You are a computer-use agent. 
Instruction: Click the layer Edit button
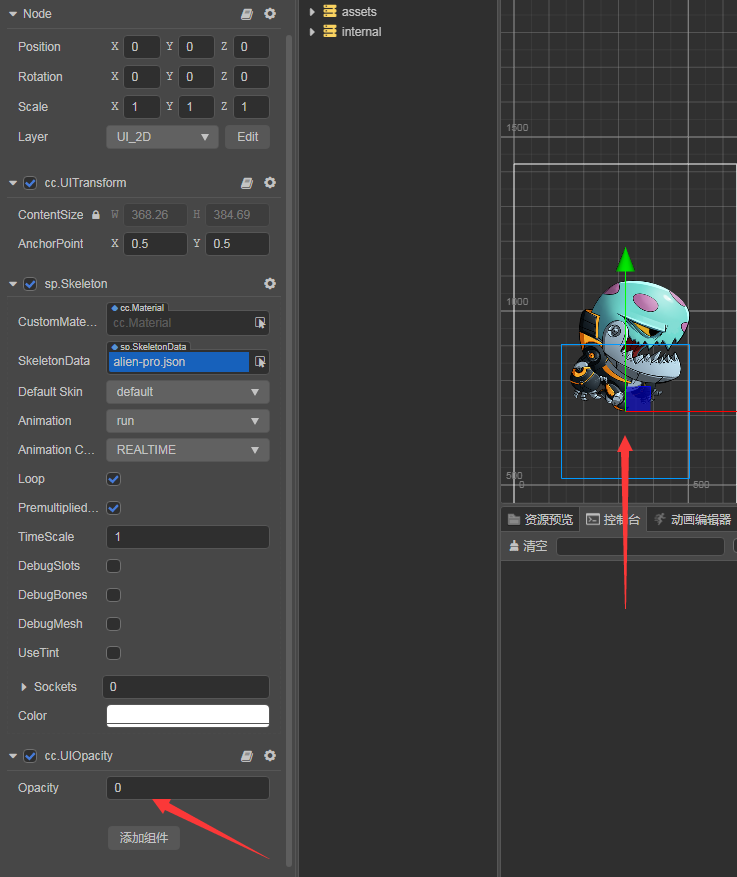pos(248,137)
